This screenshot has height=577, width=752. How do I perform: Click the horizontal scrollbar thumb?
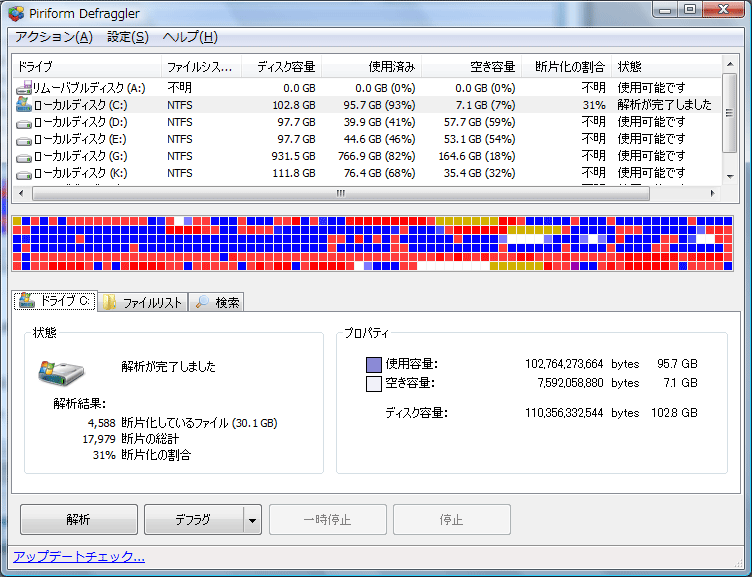(x=341, y=193)
